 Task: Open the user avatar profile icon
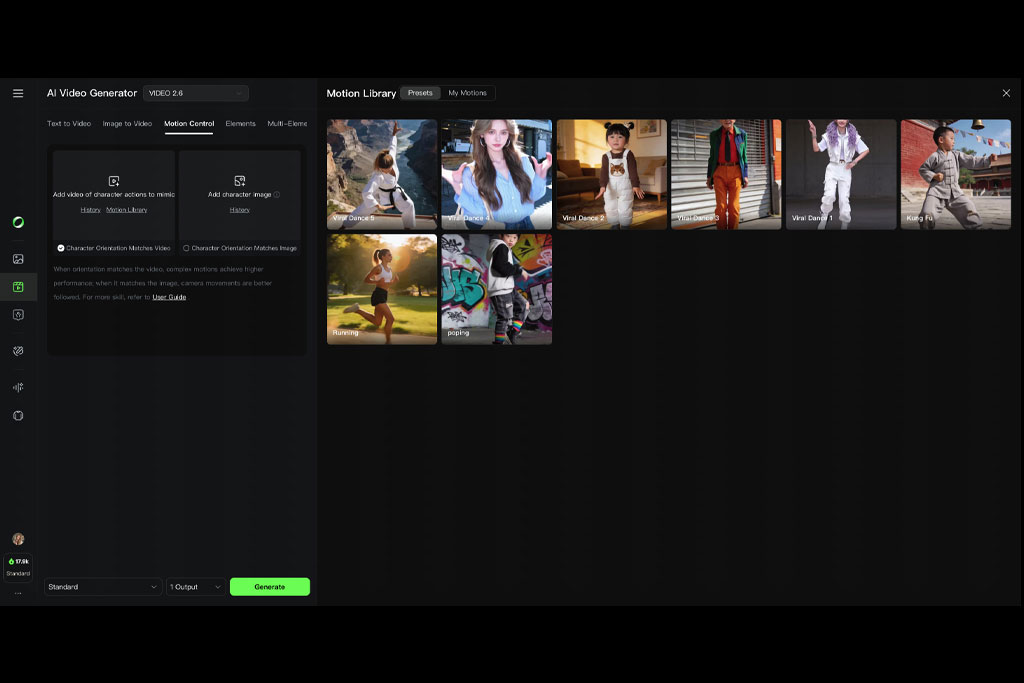point(18,539)
